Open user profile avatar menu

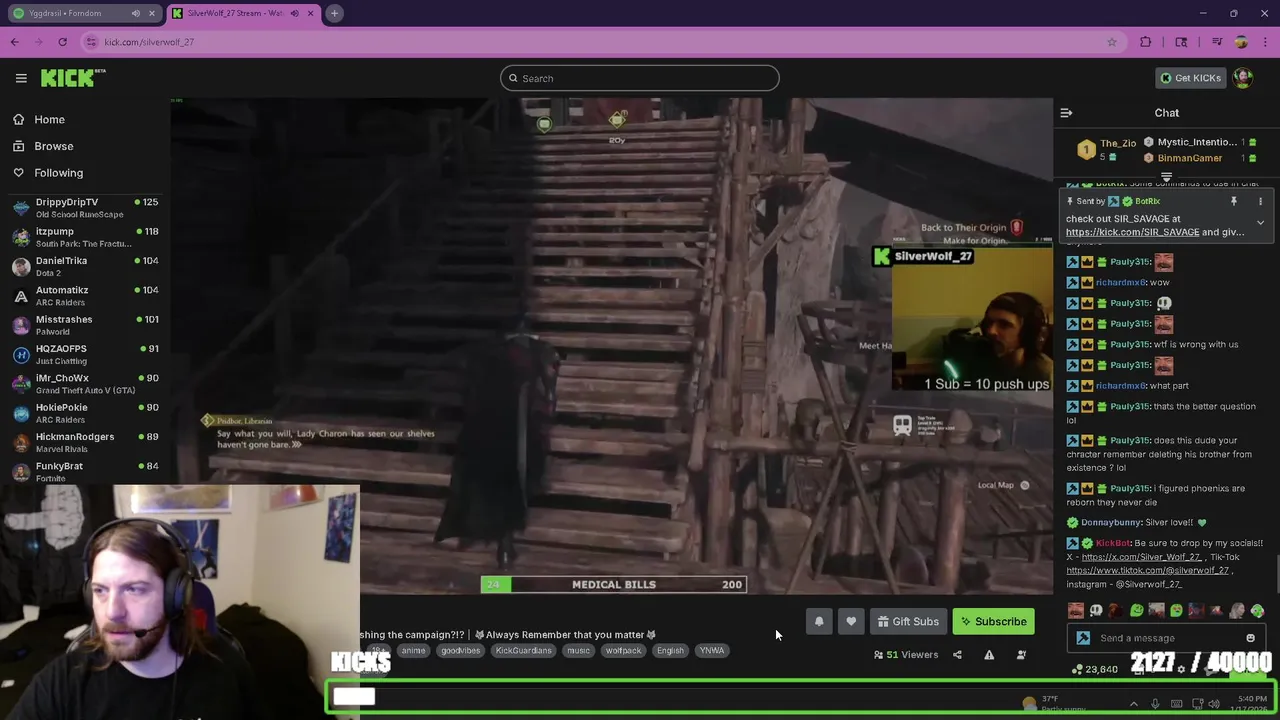pos(1243,78)
